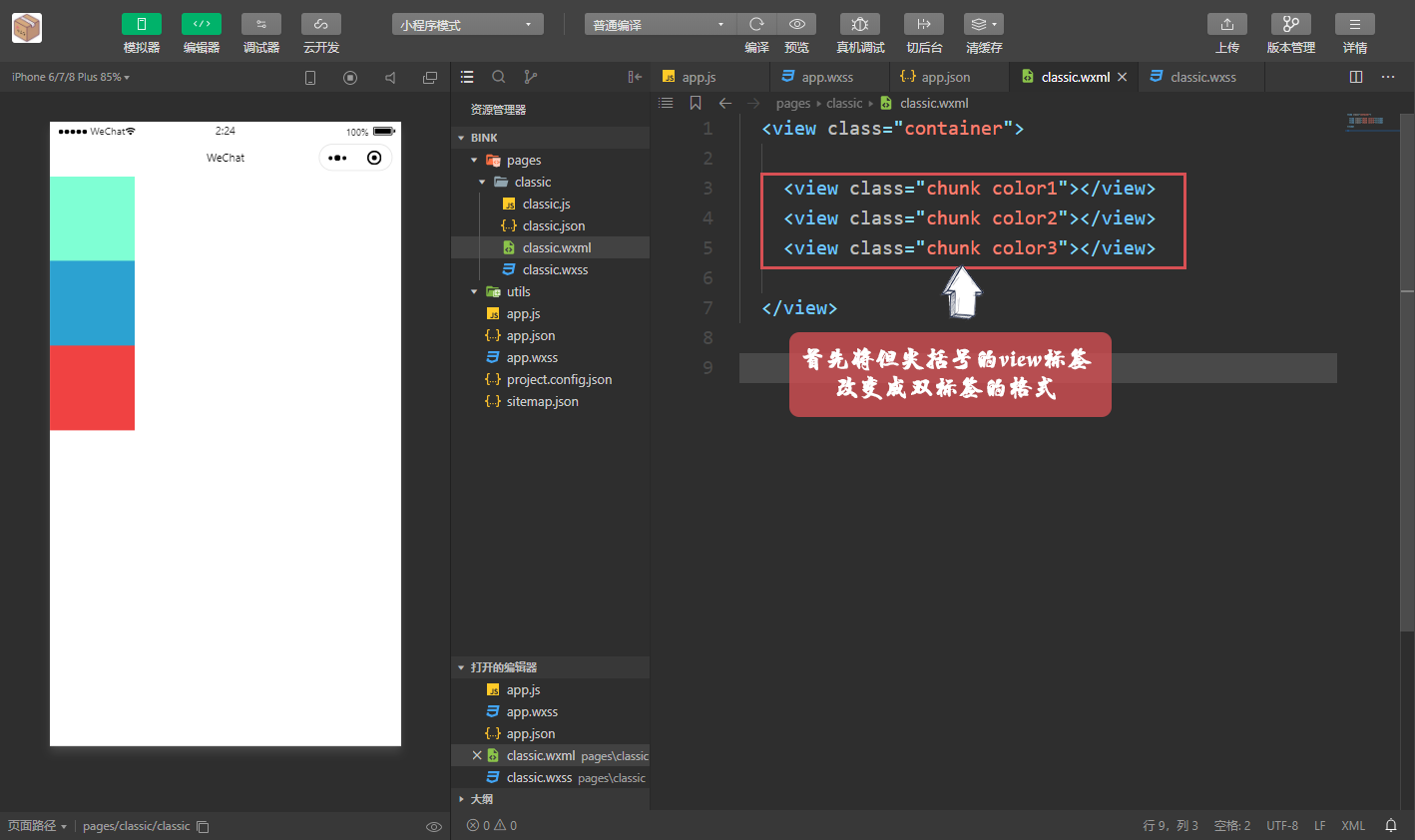Click the switch to background (切后台) icon

(x=924, y=24)
